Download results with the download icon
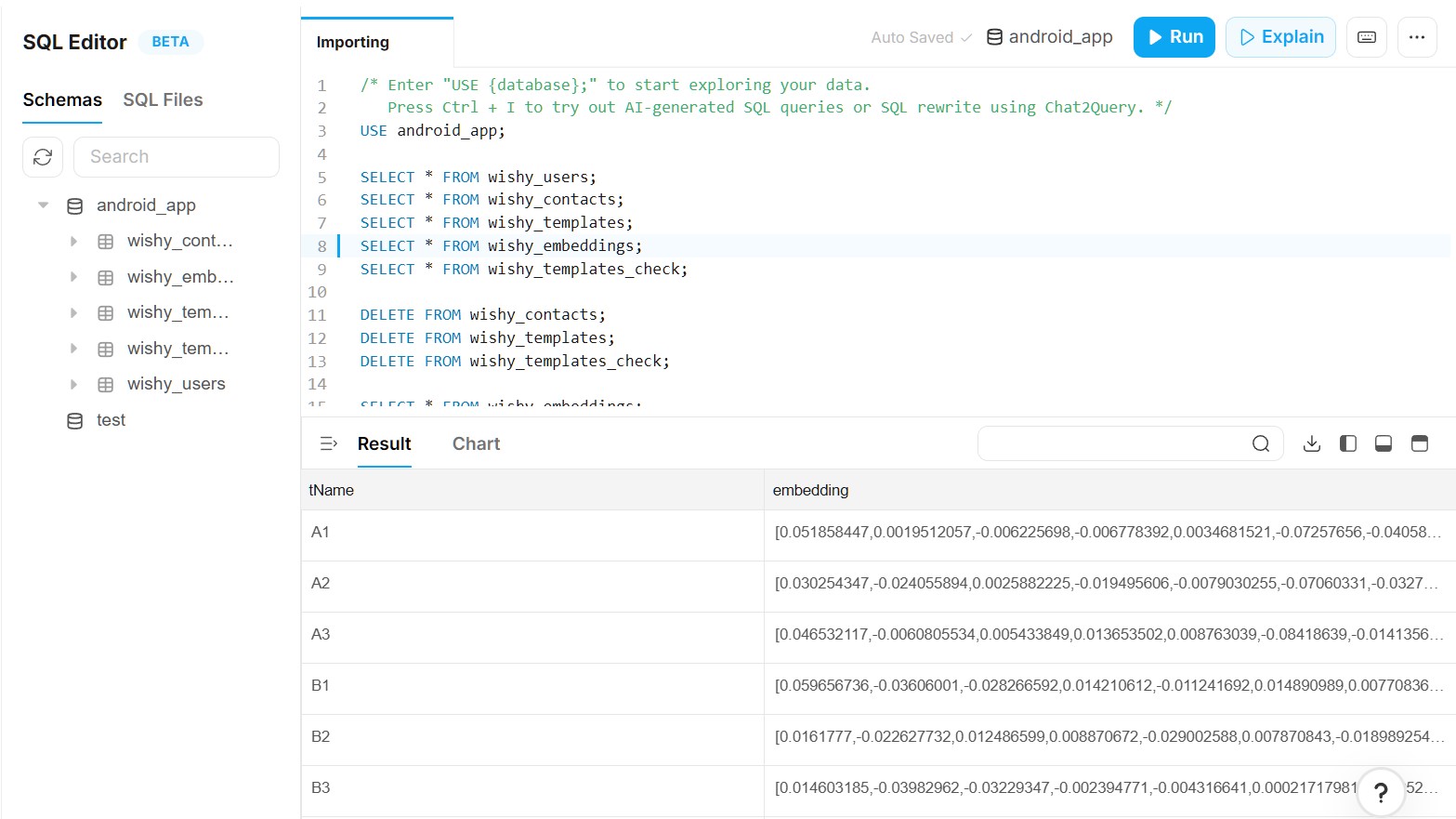 point(1312,443)
